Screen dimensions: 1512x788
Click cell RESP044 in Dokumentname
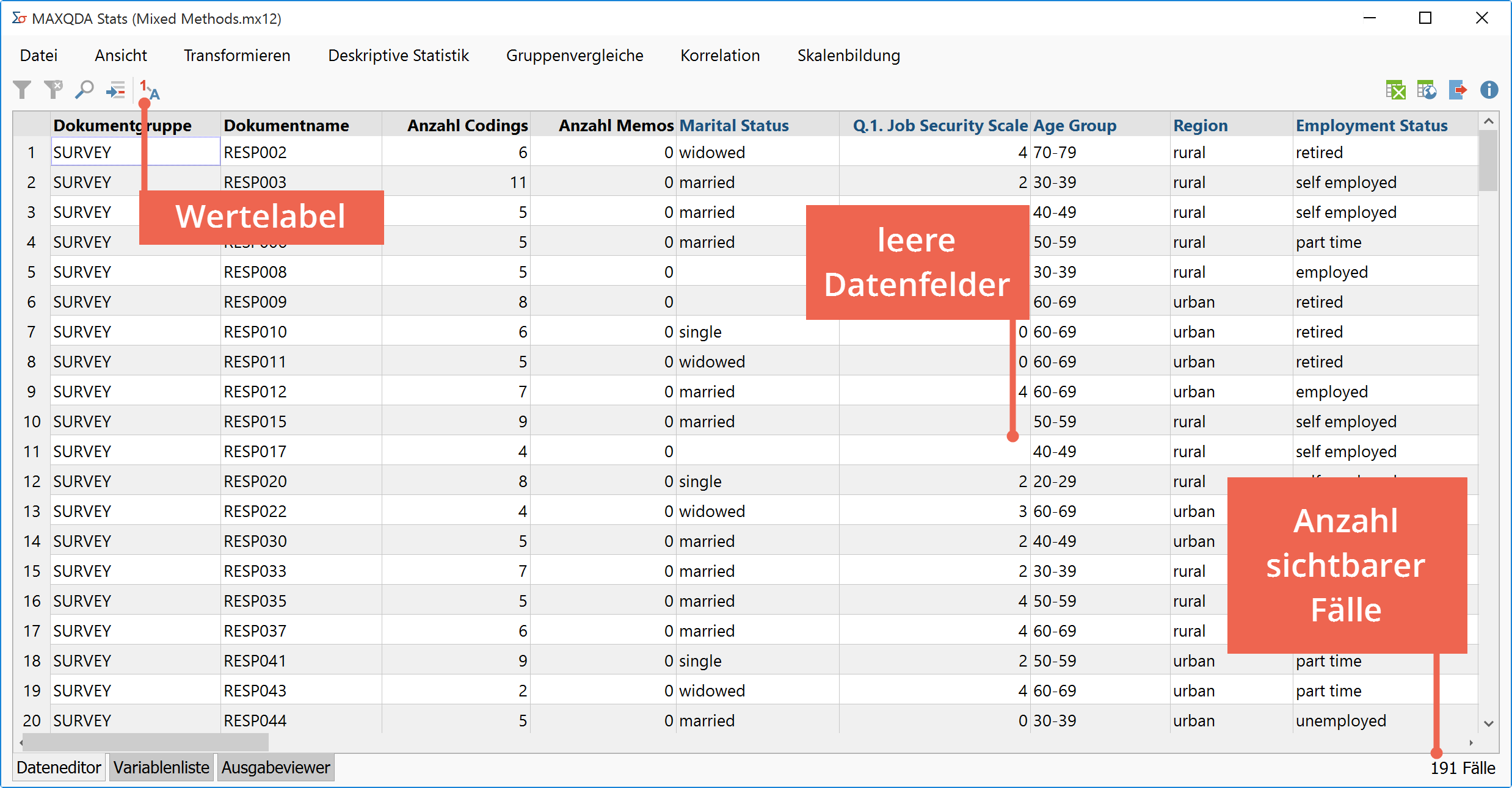coord(301,720)
